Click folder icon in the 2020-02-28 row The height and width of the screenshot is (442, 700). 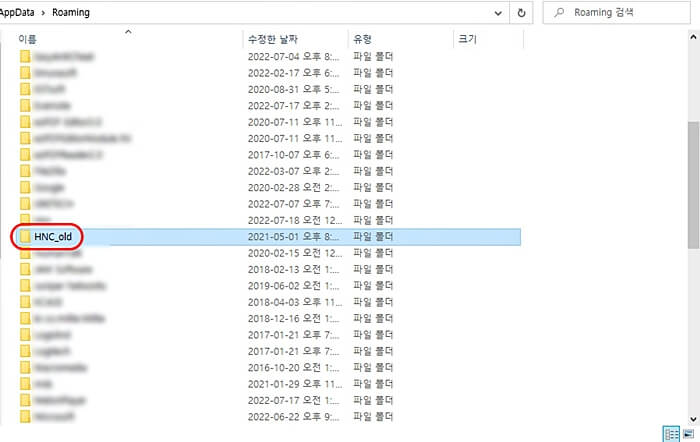coord(25,188)
